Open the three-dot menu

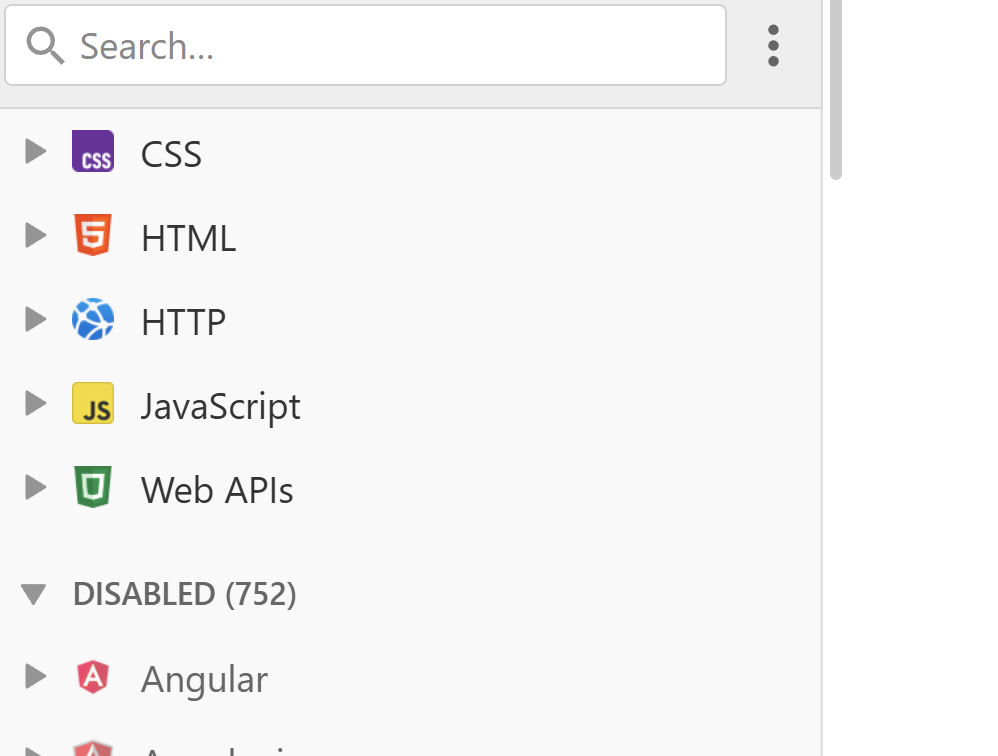[773, 46]
